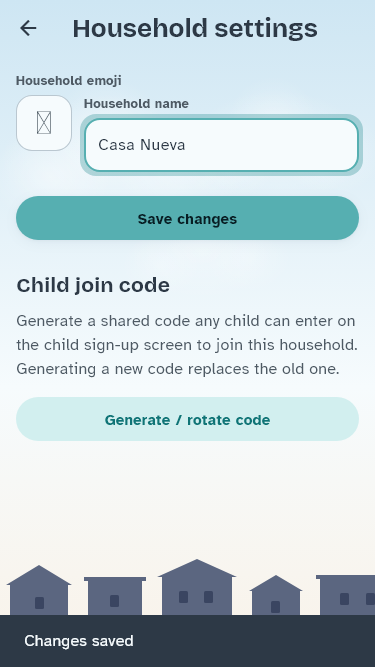Click the join code description paragraph

click(187, 345)
